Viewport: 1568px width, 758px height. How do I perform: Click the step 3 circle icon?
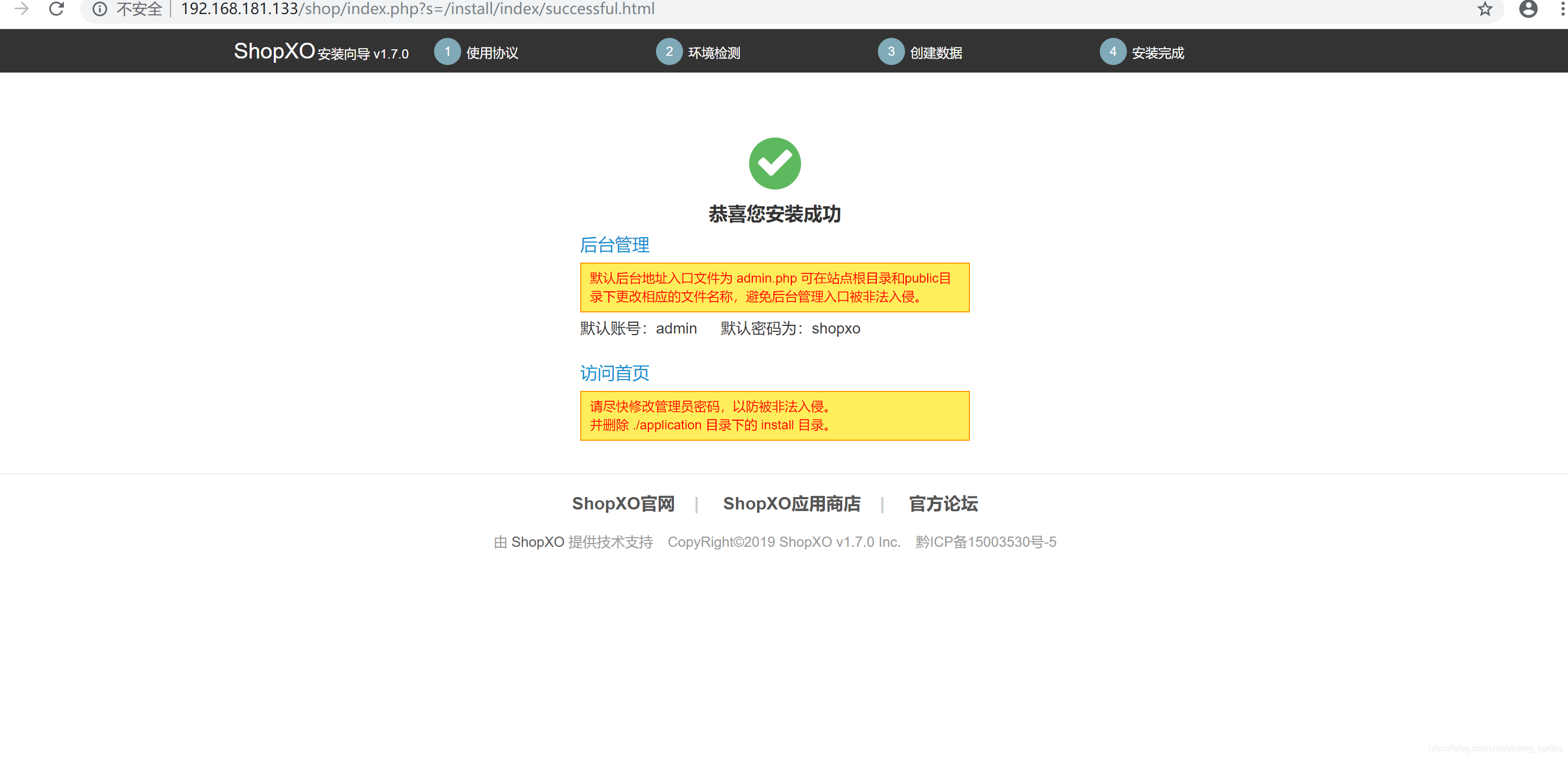(x=891, y=52)
